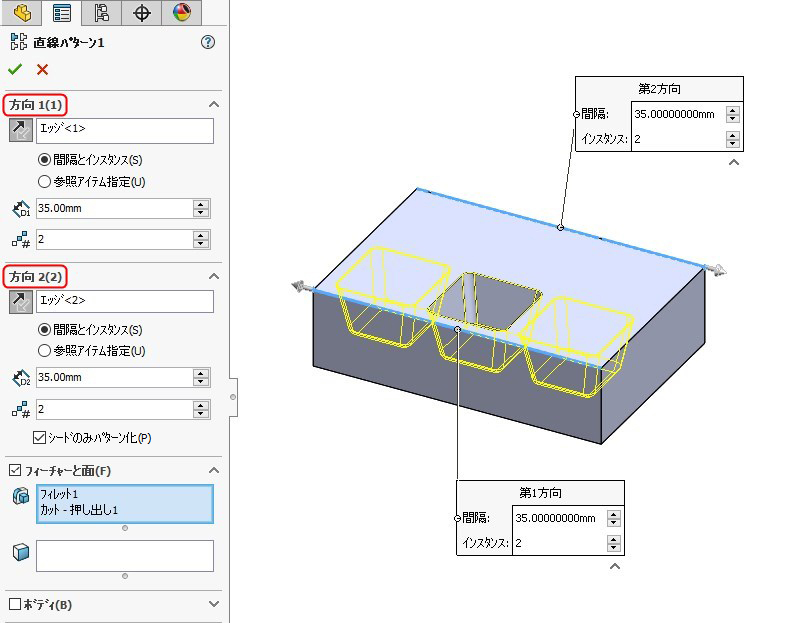Viewport: 800px width, 623px height.
Task: Click the faces to pattern icon
Action: (x=20, y=553)
